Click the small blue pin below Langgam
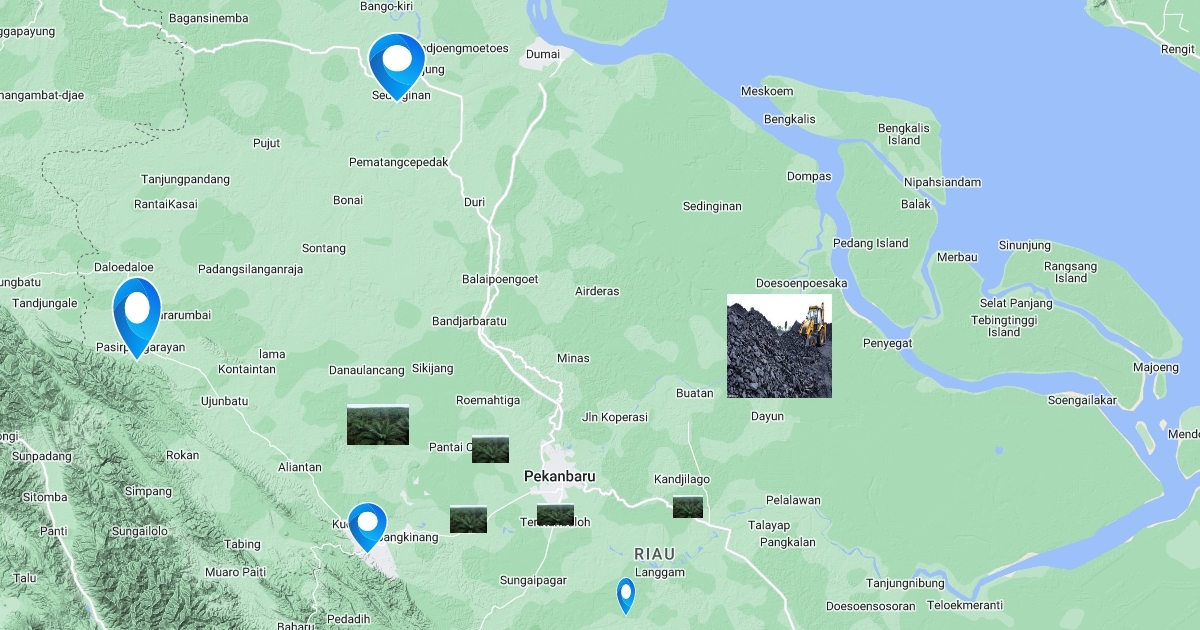This screenshot has height=630, width=1200. coord(626,593)
